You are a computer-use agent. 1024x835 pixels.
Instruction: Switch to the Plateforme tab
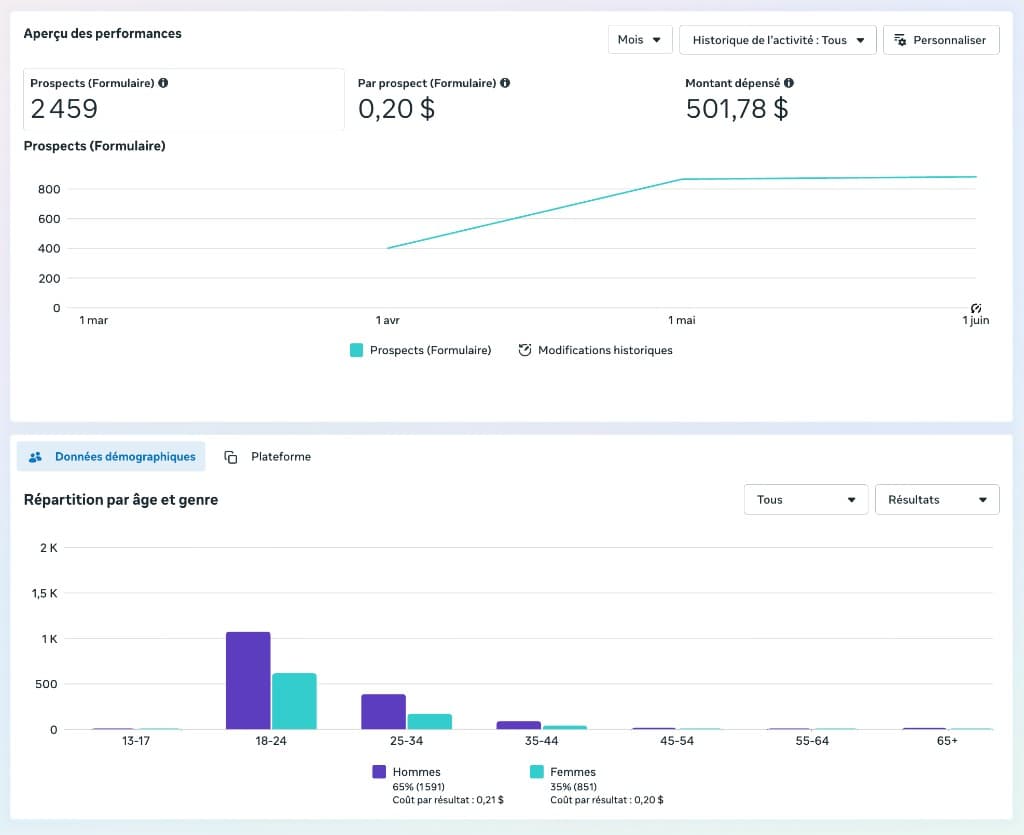tap(268, 456)
